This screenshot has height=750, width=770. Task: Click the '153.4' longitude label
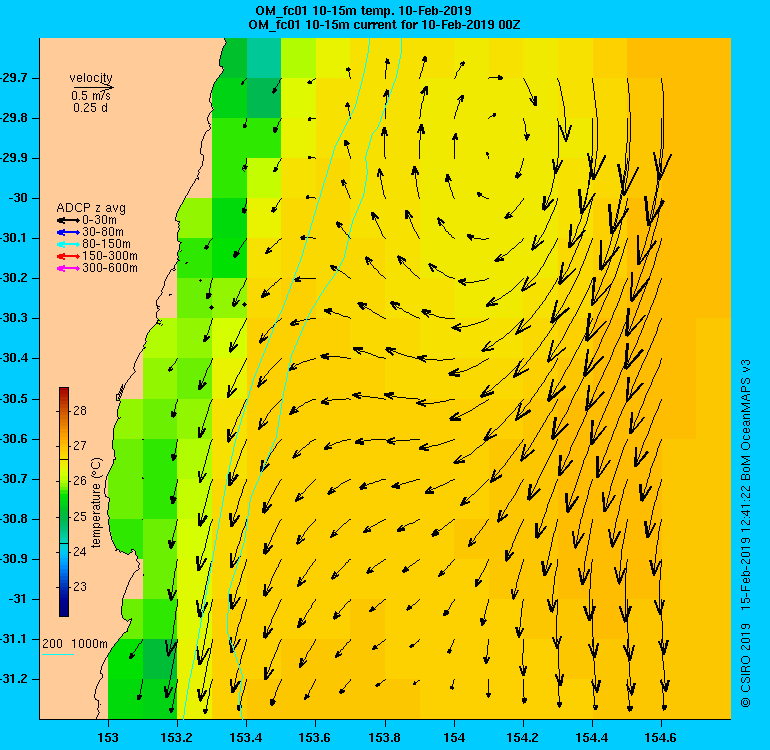pos(246,737)
